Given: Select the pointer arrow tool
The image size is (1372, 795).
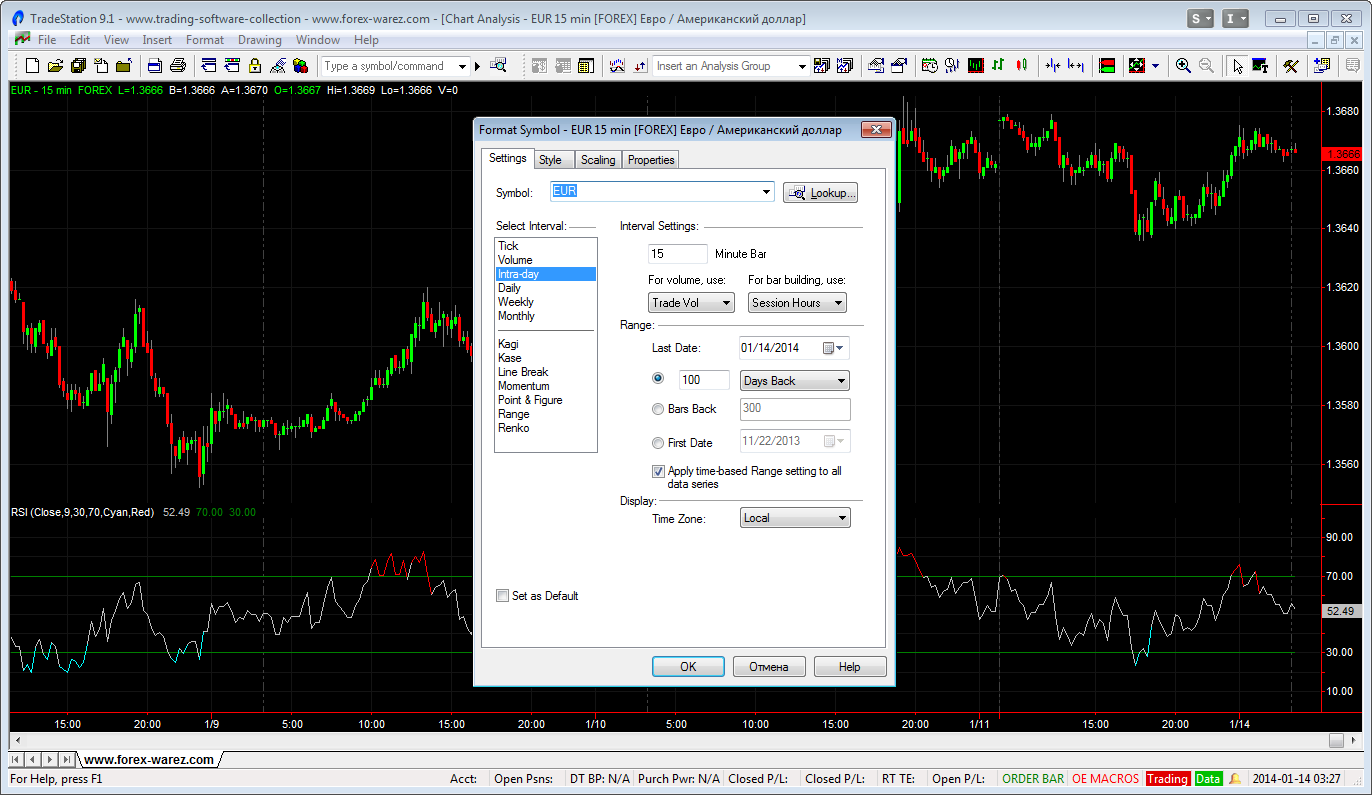Looking at the screenshot, I should click(x=1238, y=66).
